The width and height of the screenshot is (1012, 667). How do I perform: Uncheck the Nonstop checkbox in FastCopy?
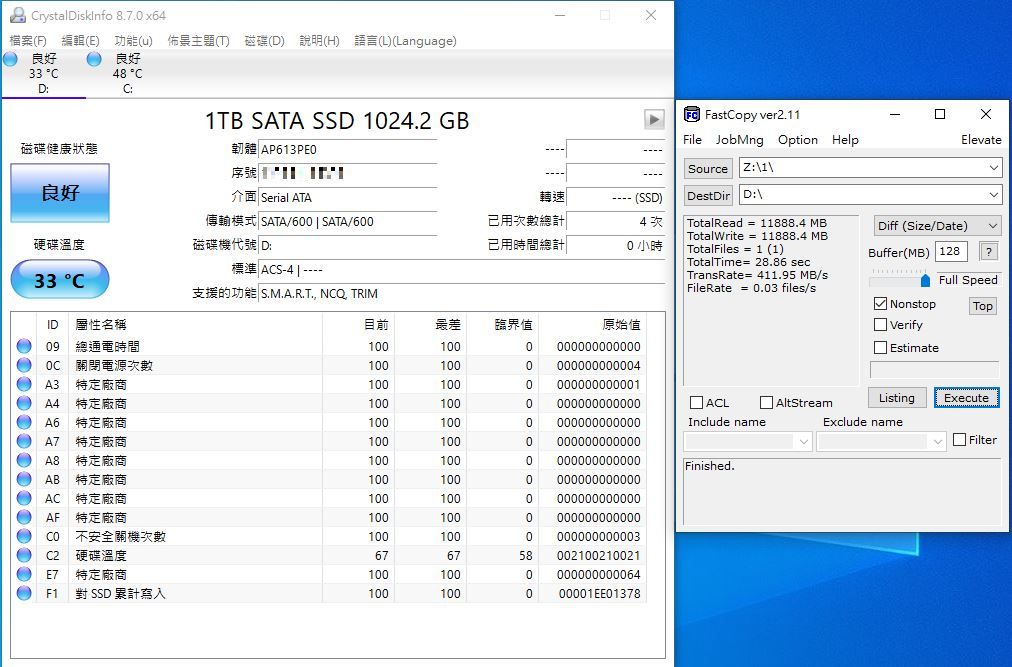pyautogui.click(x=880, y=303)
